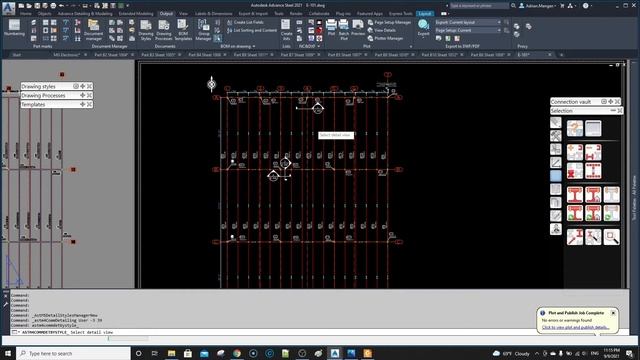
Task: Open the Group Manager
Action: coord(203,30)
